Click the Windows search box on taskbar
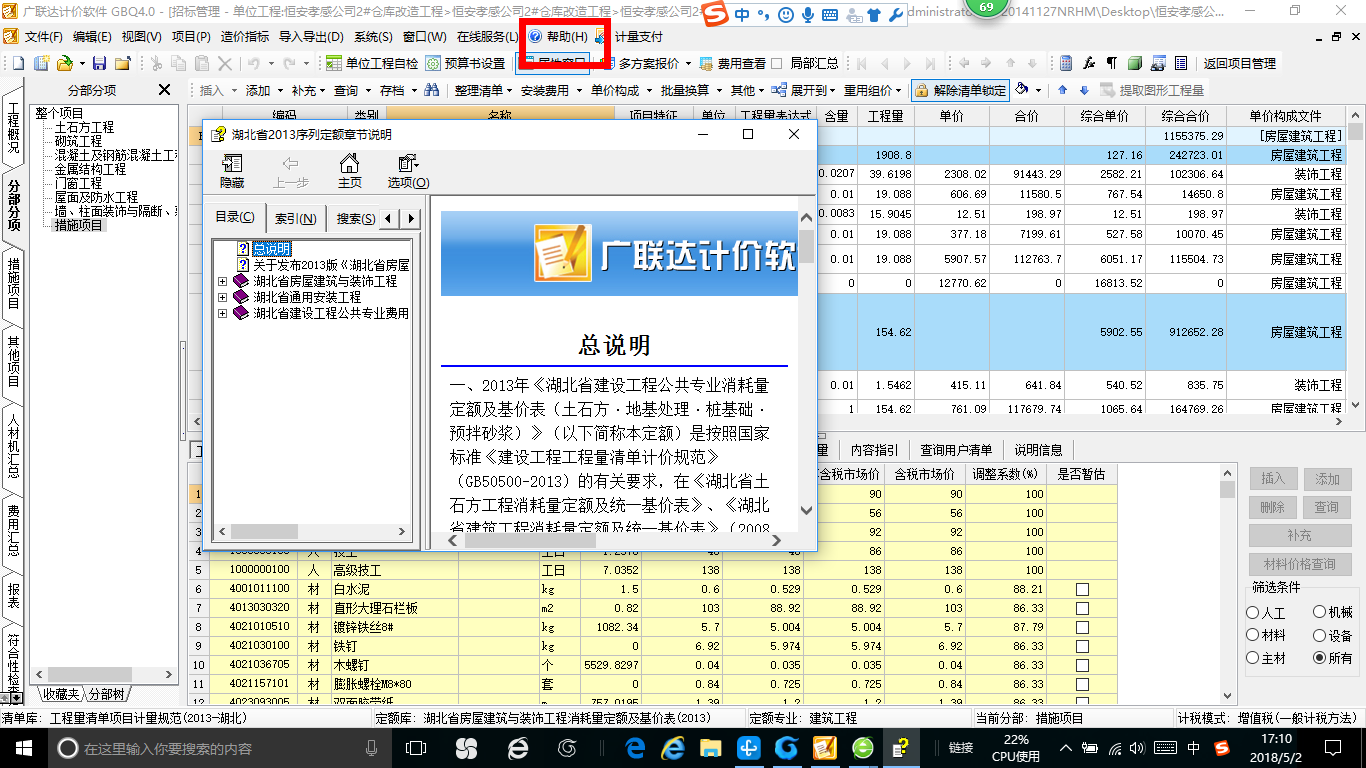This screenshot has height=768, width=1366. 218,748
